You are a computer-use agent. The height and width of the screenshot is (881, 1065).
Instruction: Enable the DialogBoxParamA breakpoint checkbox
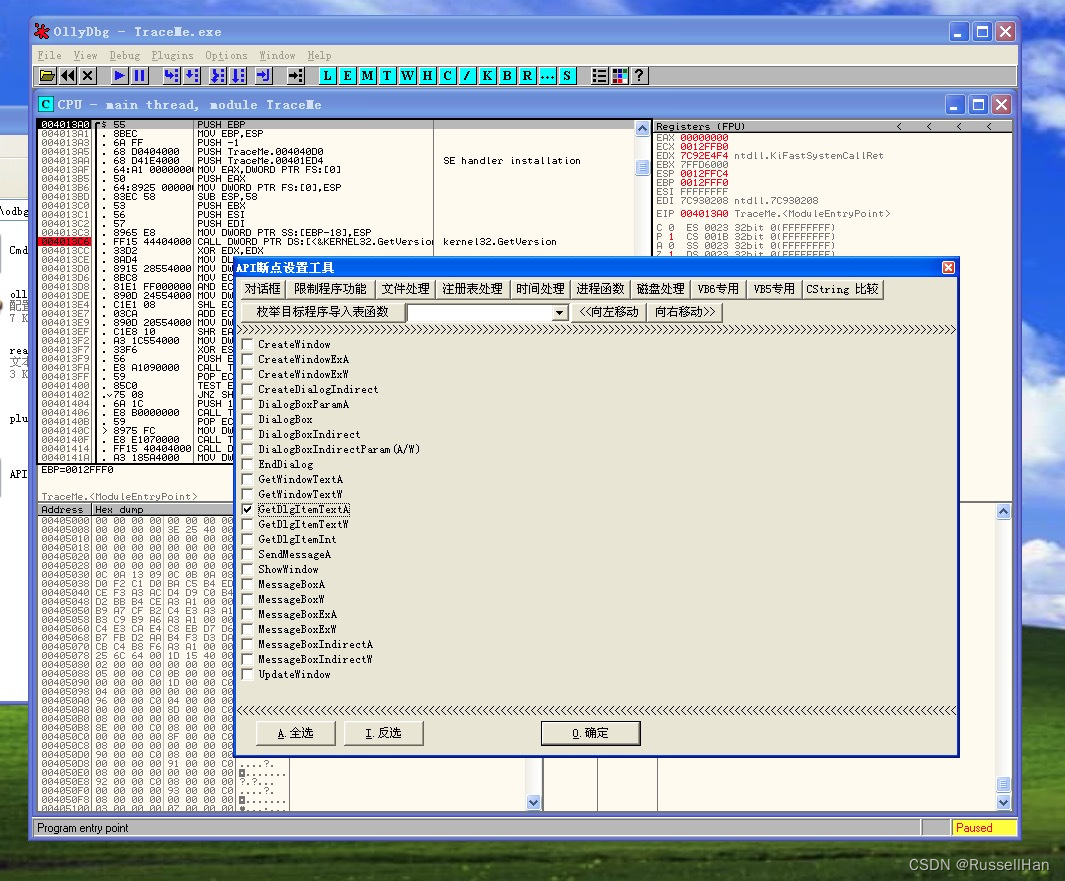[247, 404]
